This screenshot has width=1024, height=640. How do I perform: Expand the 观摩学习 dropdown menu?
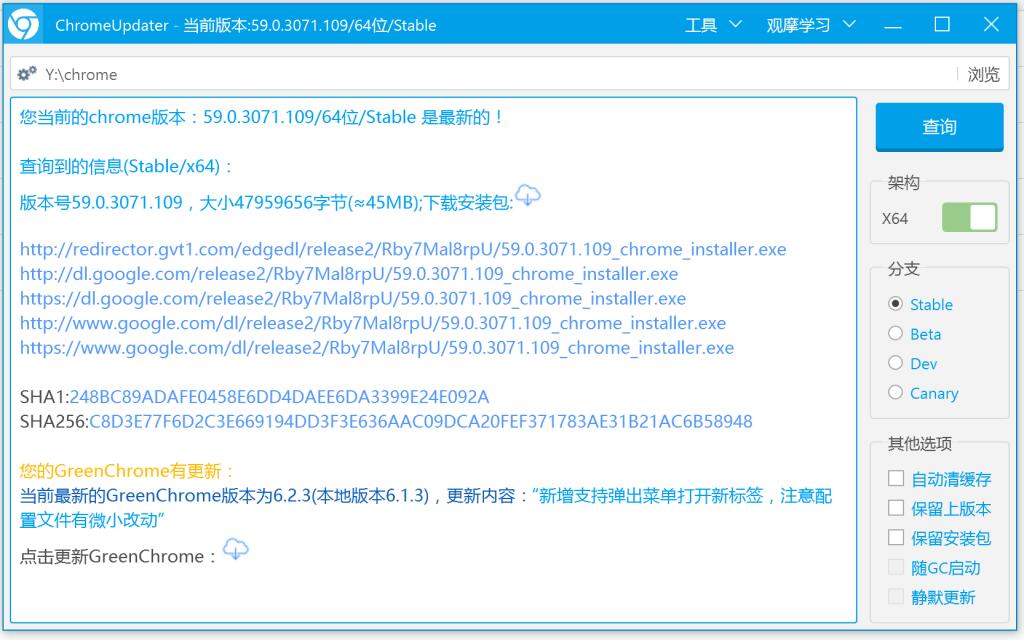pos(811,25)
